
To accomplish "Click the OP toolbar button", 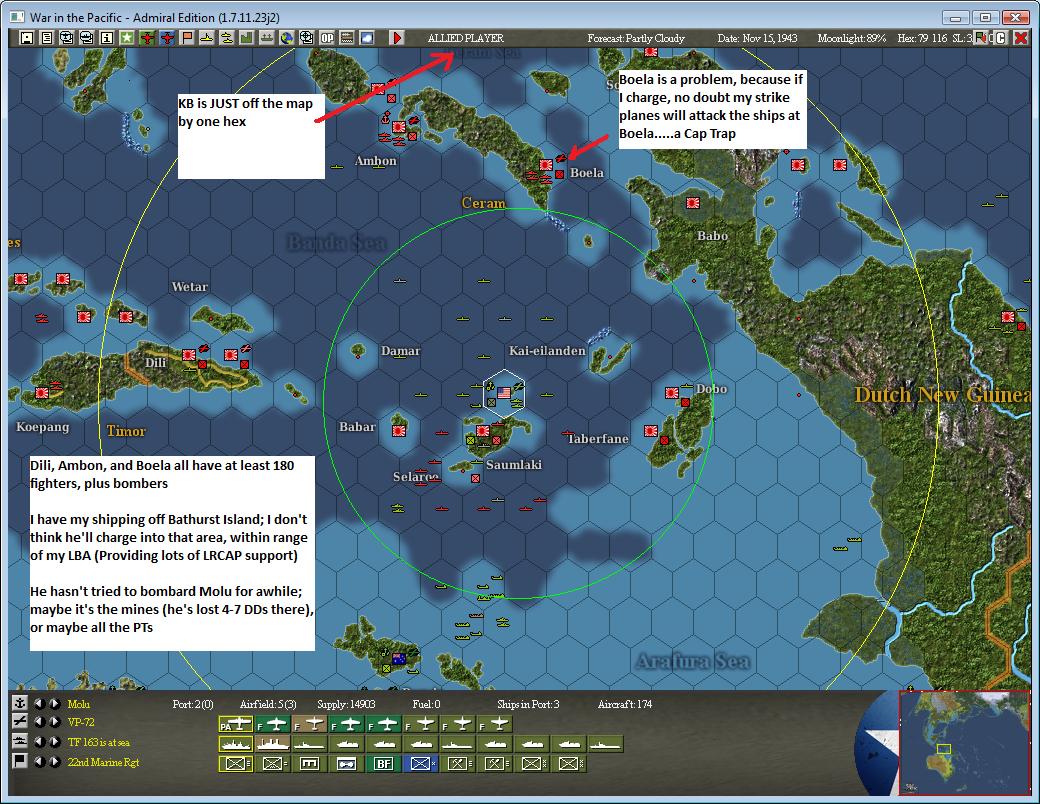I will point(327,38).
